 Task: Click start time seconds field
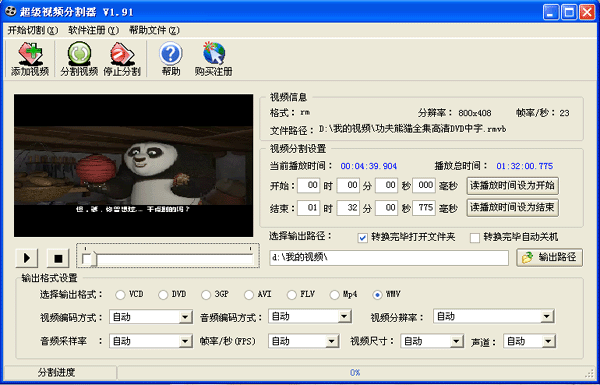tap(386, 186)
